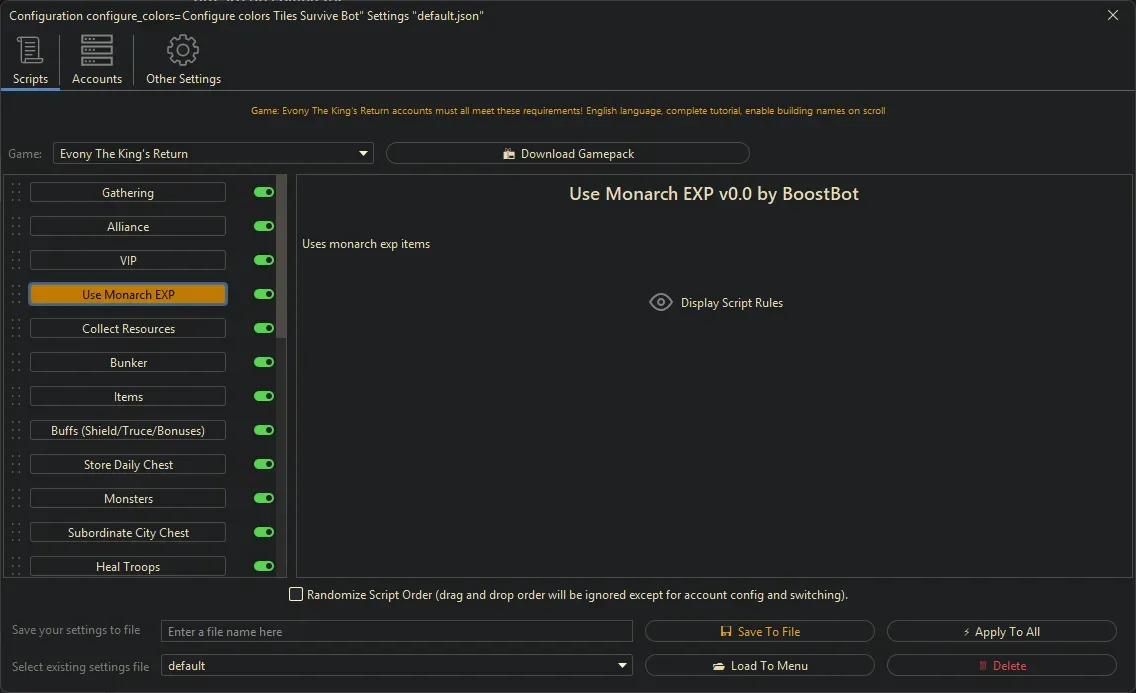Select the Buffs (Shield/Truce/Bonuses) script
Image resolution: width=1136 pixels, height=693 pixels.
pyautogui.click(x=127, y=430)
